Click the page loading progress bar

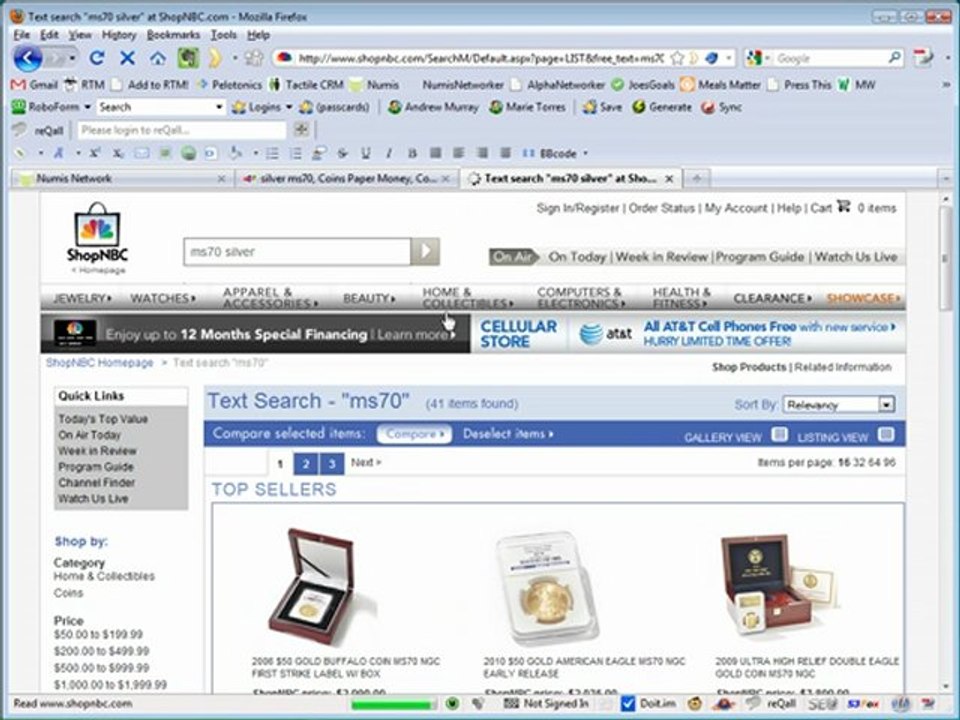pyautogui.click(x=392, y=704)
